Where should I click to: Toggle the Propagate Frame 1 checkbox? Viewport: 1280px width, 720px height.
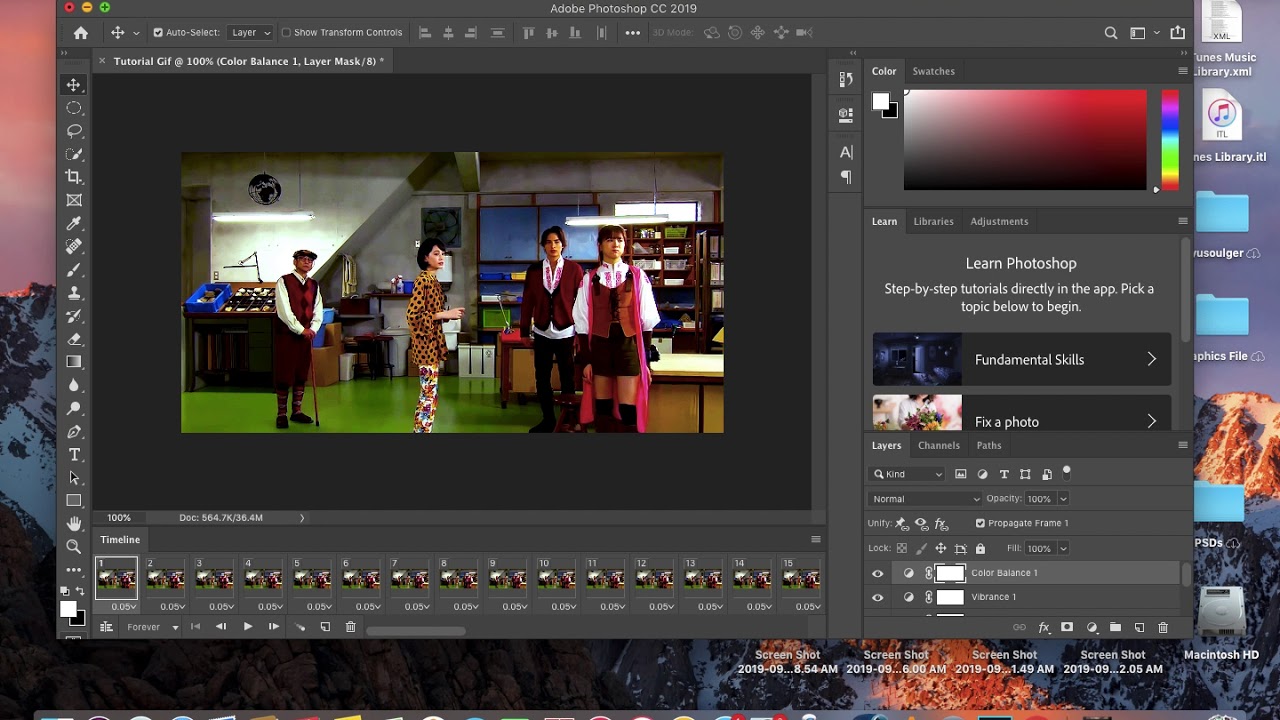[980, 523]
